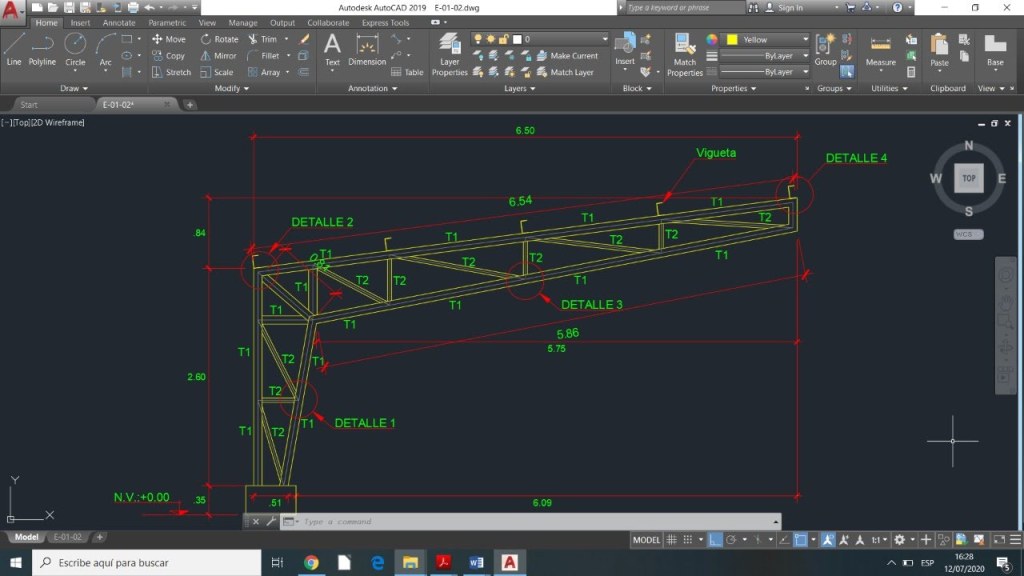Screen dimensions: 1024x576
Task: Switch to the Annotate ribbon tab
Action: [119, 23]
